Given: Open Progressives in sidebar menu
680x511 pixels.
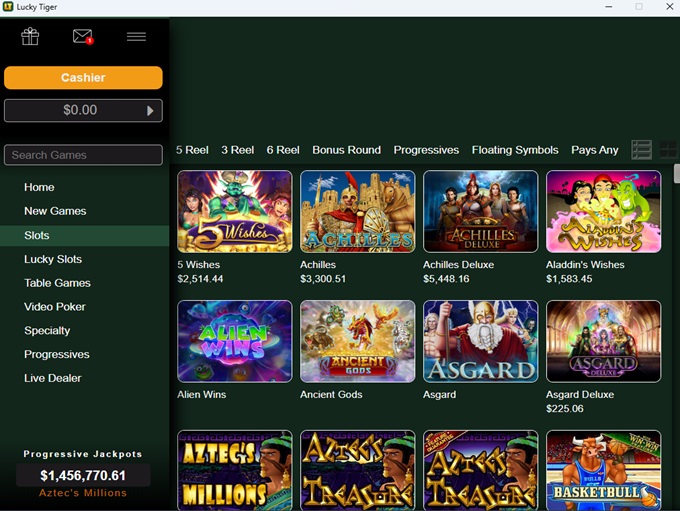Looking at the screenshot, I should pyautogui.click(x=57, y=354).
